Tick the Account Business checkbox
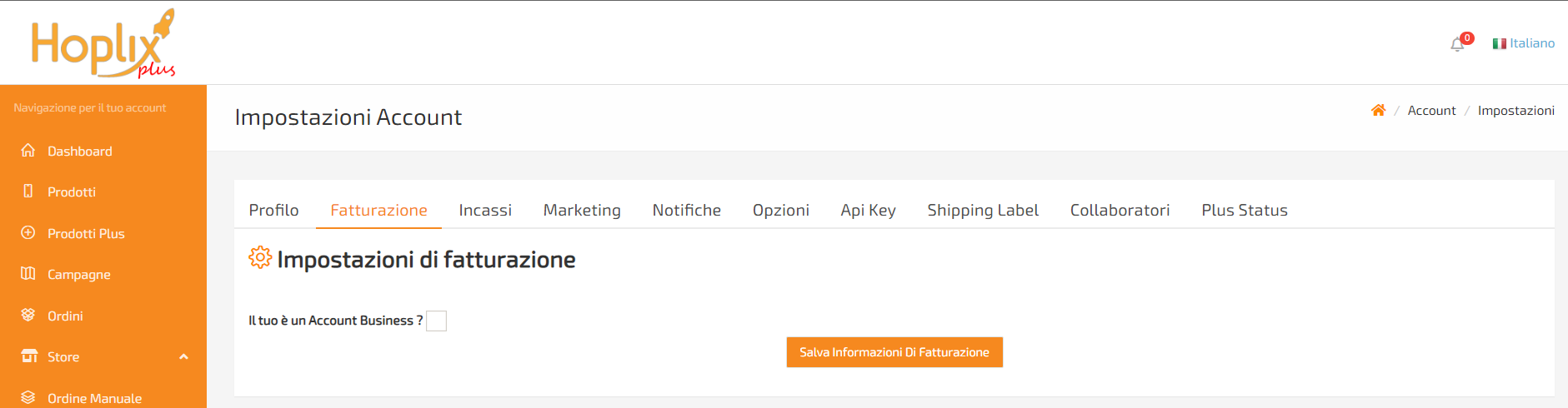The height and width of the screenshot is (408, 1568). click(x=436, y=321)
